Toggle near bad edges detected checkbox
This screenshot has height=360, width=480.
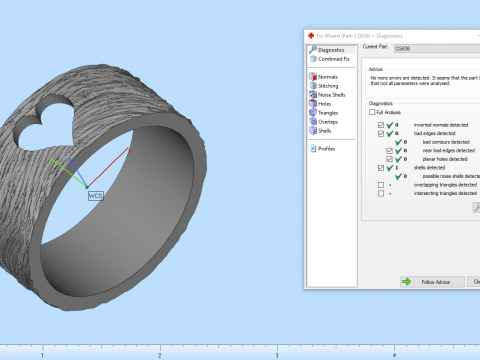[389, 151]
